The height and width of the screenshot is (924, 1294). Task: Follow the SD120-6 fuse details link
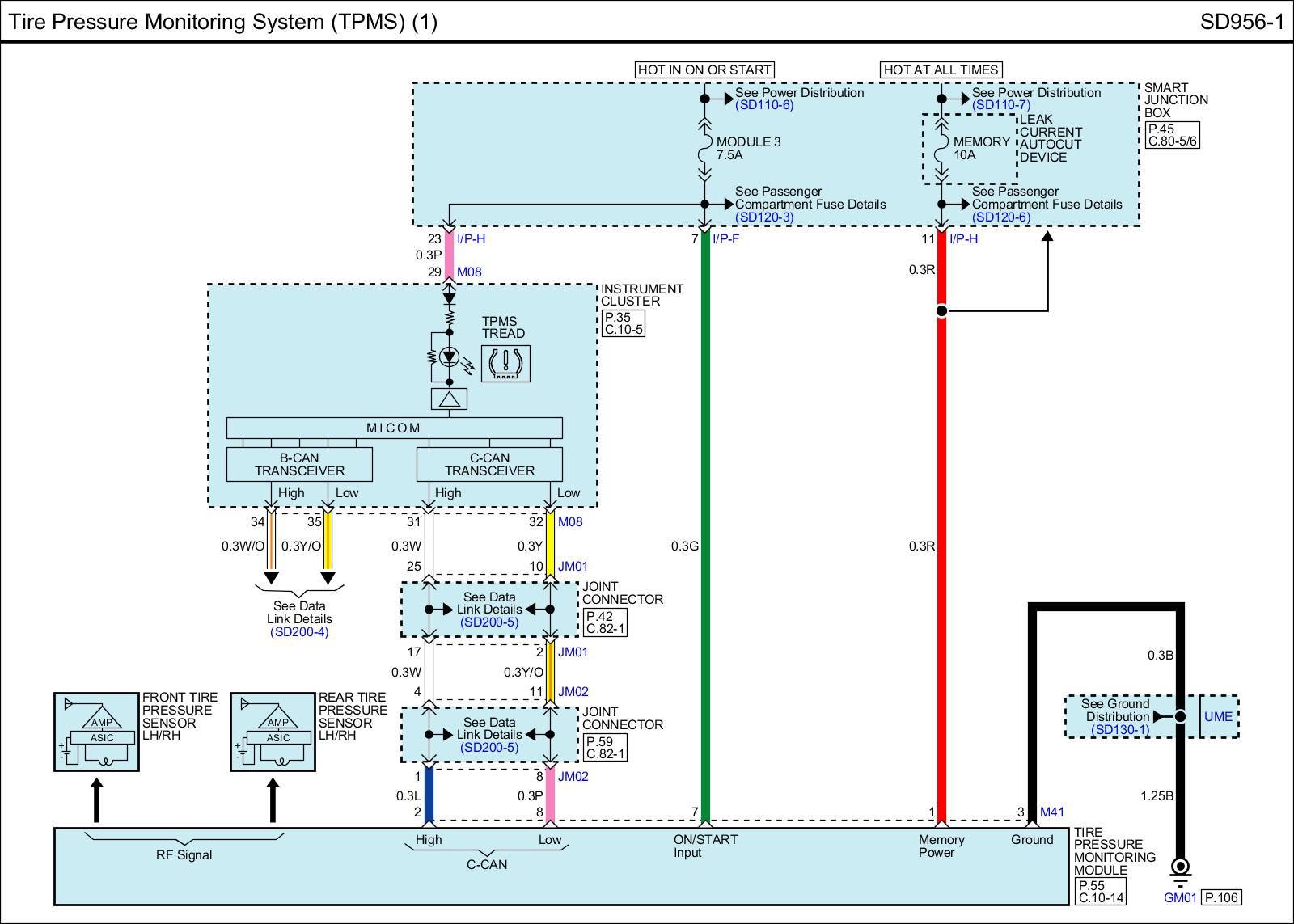pyautogui.click(x=1001, y=217)
